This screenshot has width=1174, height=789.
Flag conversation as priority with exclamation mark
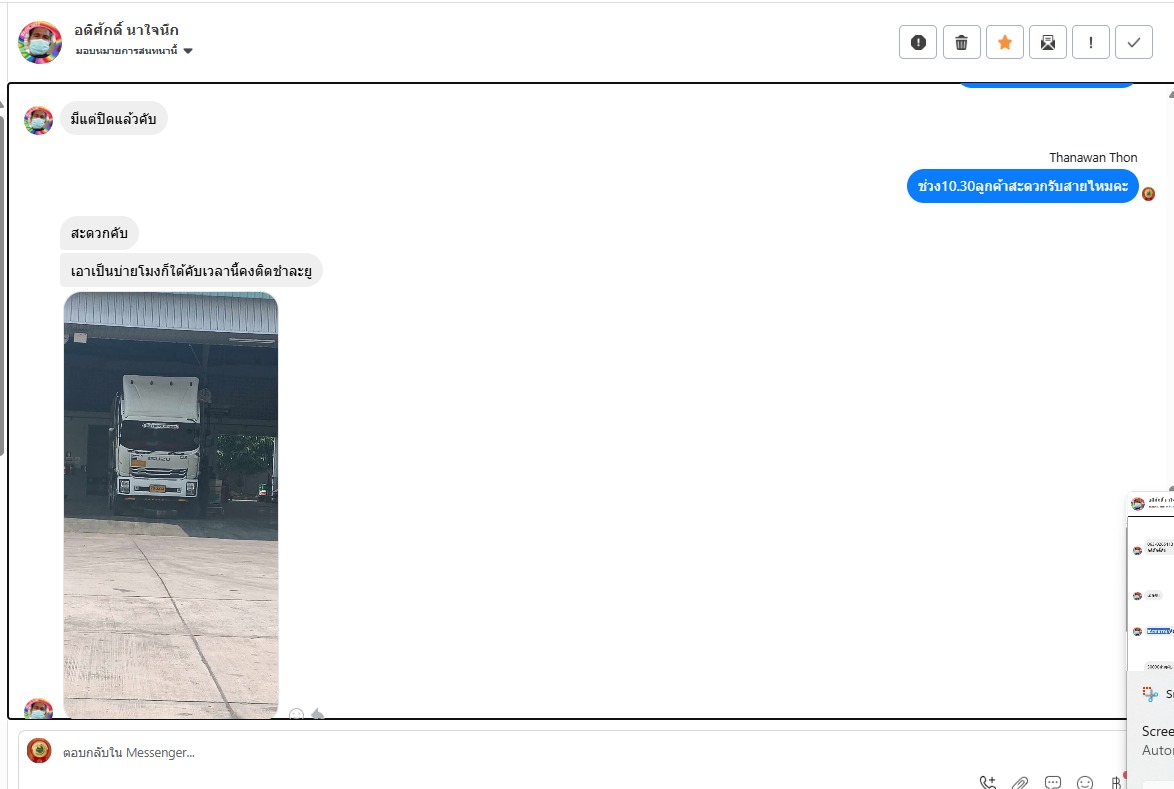pyautogui.click(x=1091, y=43)
